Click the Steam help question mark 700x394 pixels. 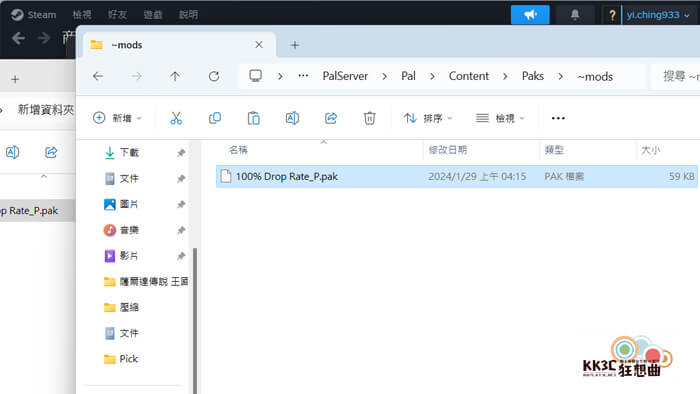pos(612,16)
